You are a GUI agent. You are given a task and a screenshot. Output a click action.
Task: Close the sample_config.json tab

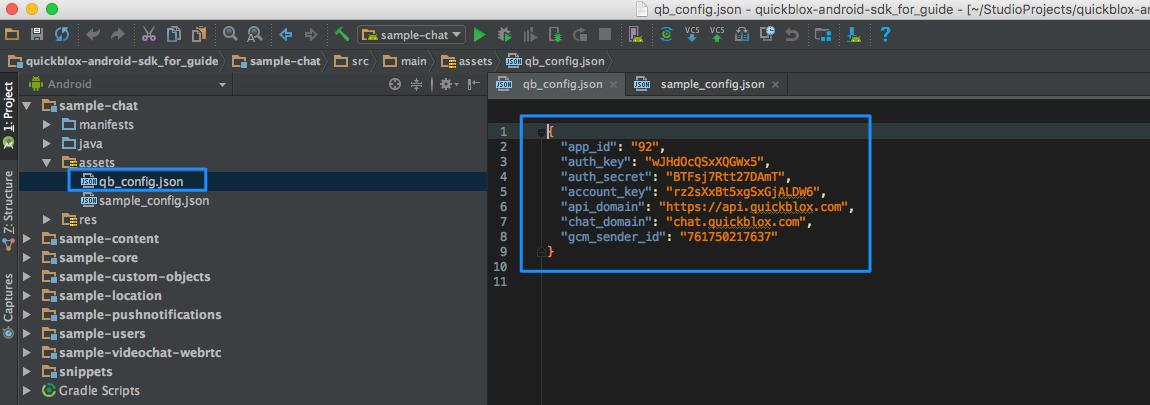[x=774, y=84]
